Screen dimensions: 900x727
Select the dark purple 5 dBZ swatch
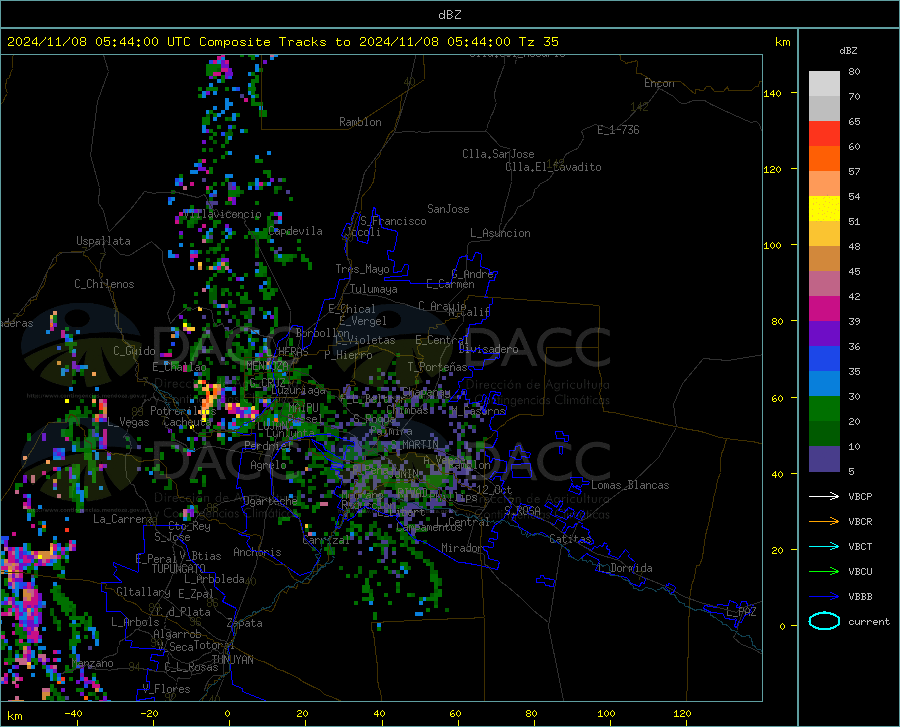click(824, 459)
